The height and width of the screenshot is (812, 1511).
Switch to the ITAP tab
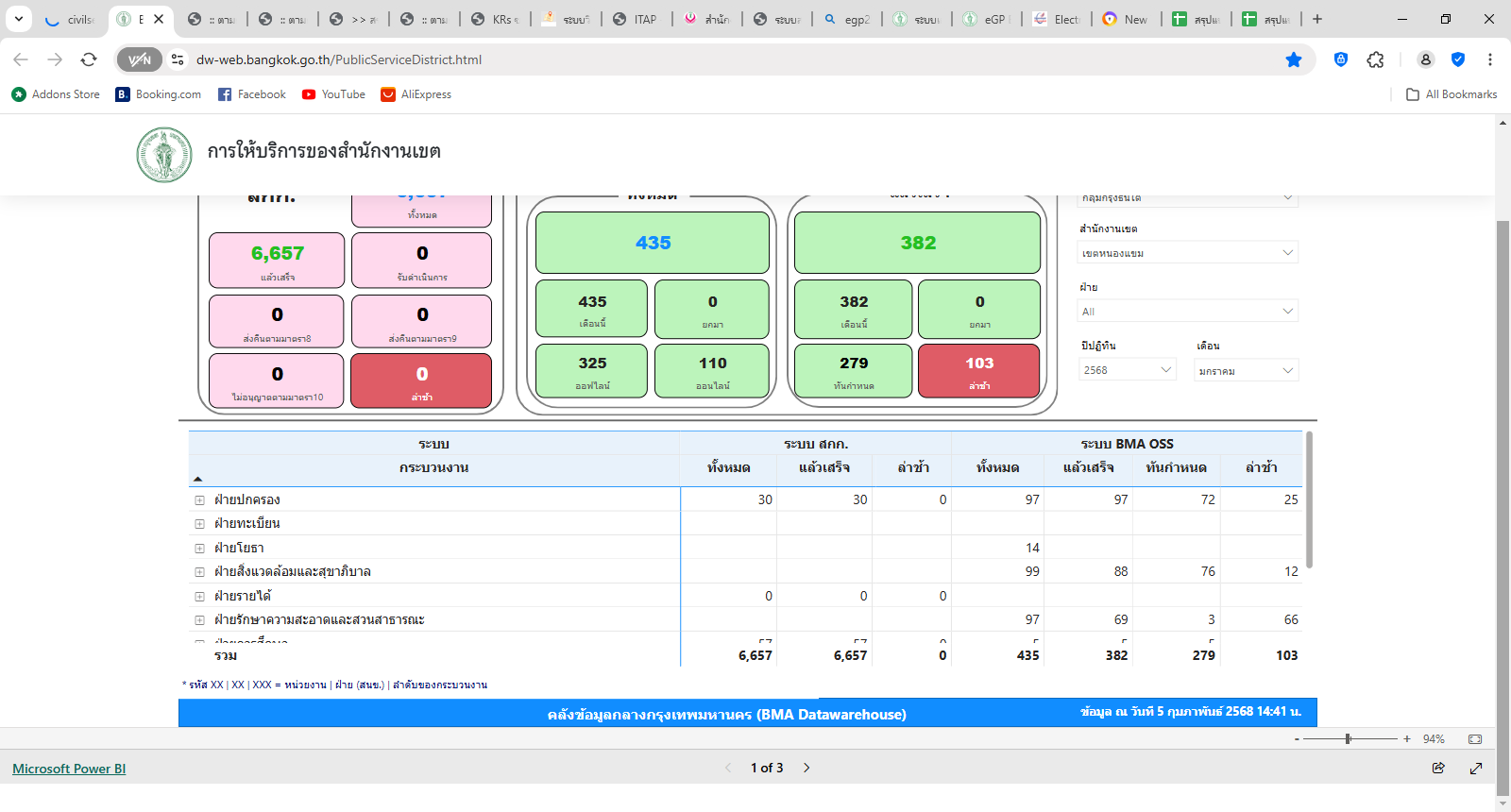[x=637, y=19]
